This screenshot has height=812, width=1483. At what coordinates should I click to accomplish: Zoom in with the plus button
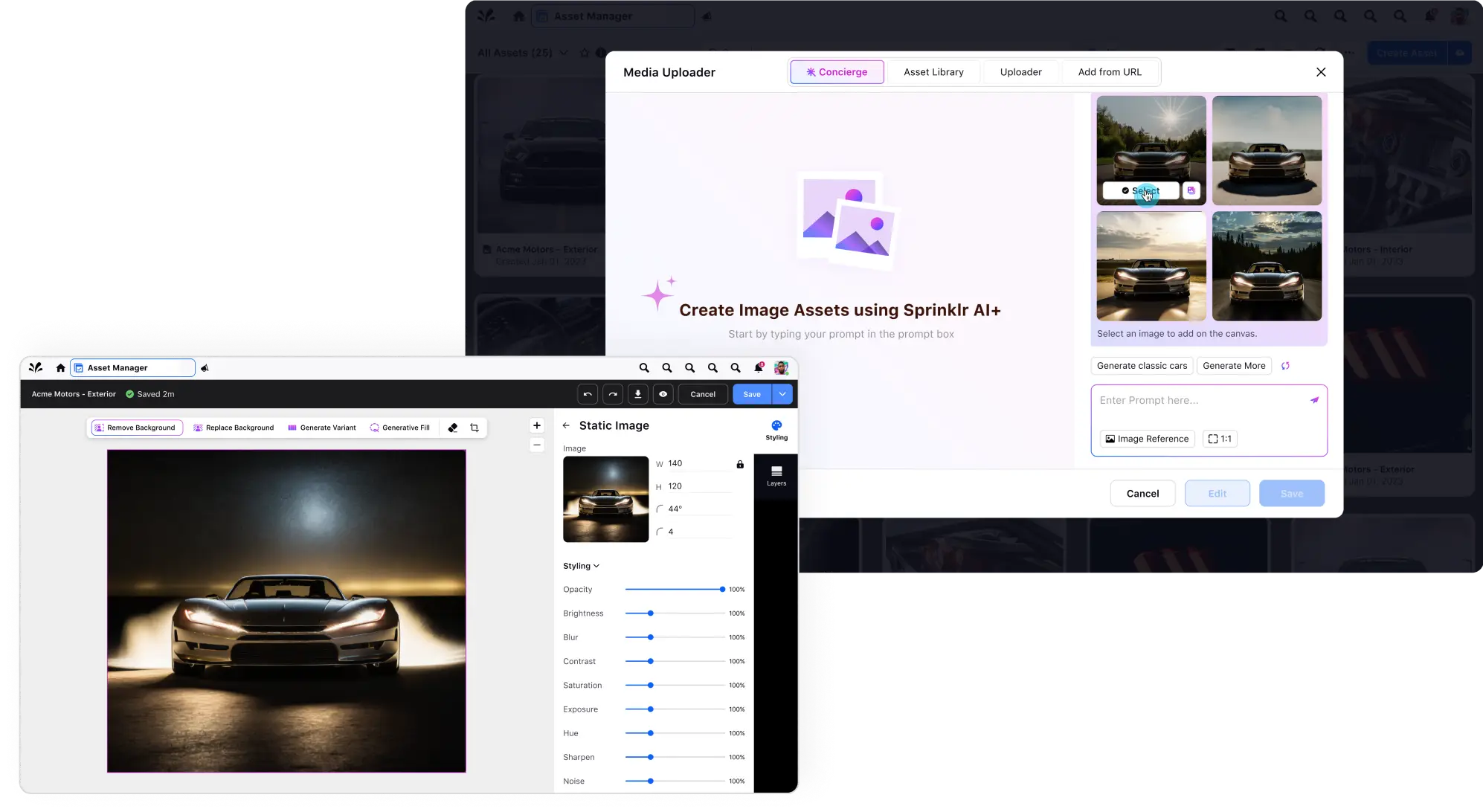[x=536, y=425]
